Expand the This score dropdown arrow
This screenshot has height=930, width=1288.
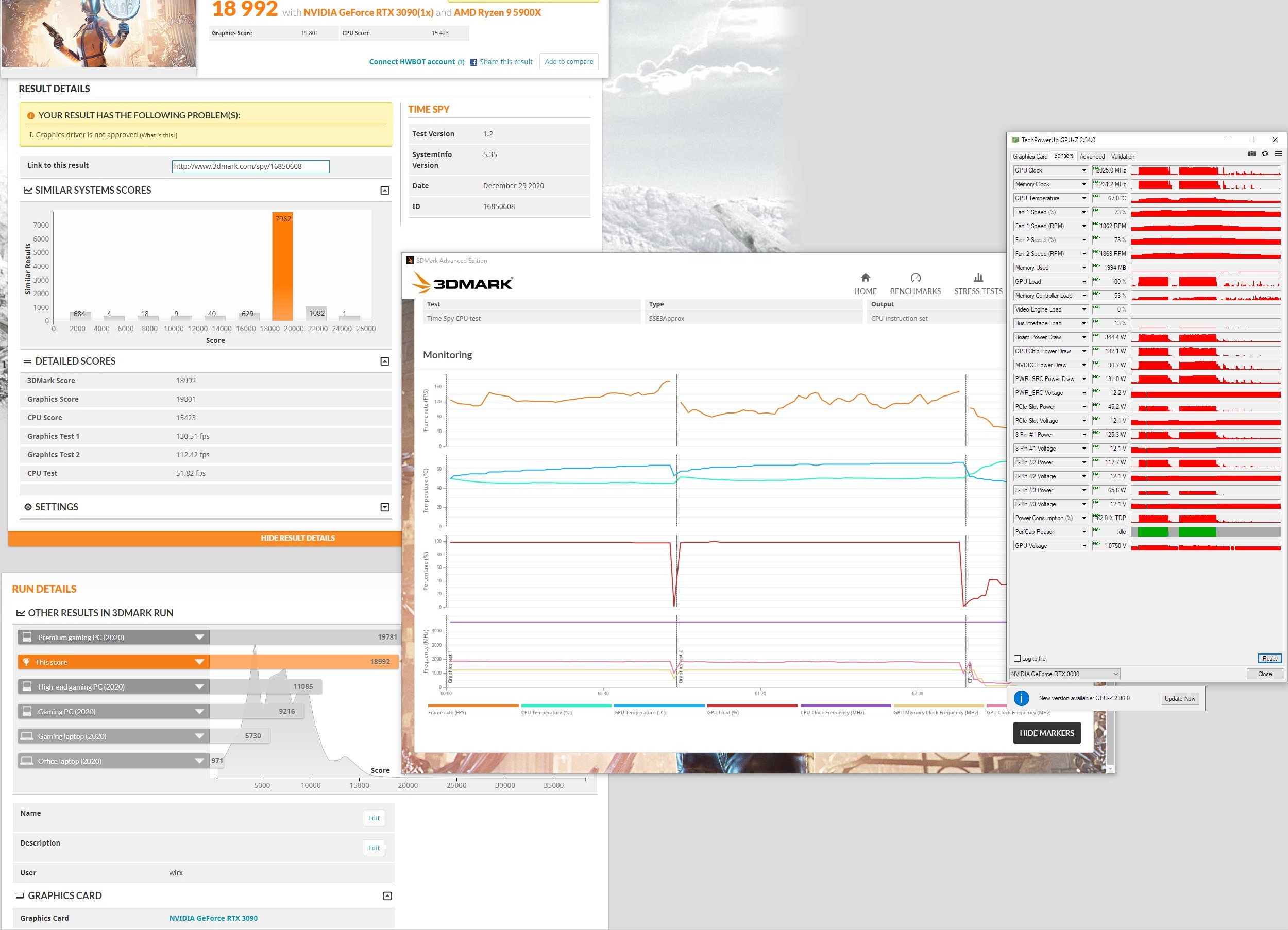click(x=199, y=661)
